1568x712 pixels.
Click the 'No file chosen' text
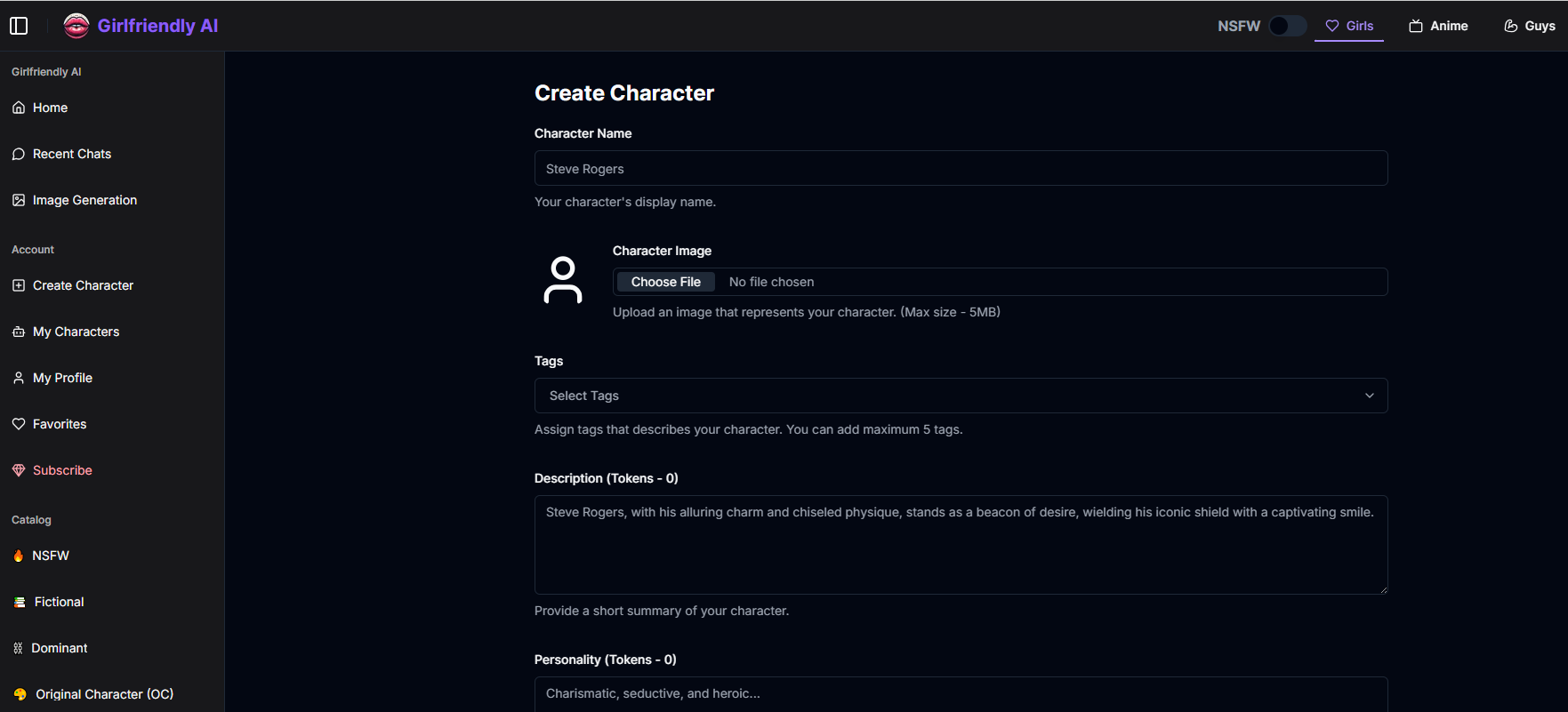[x=772, y=282]
